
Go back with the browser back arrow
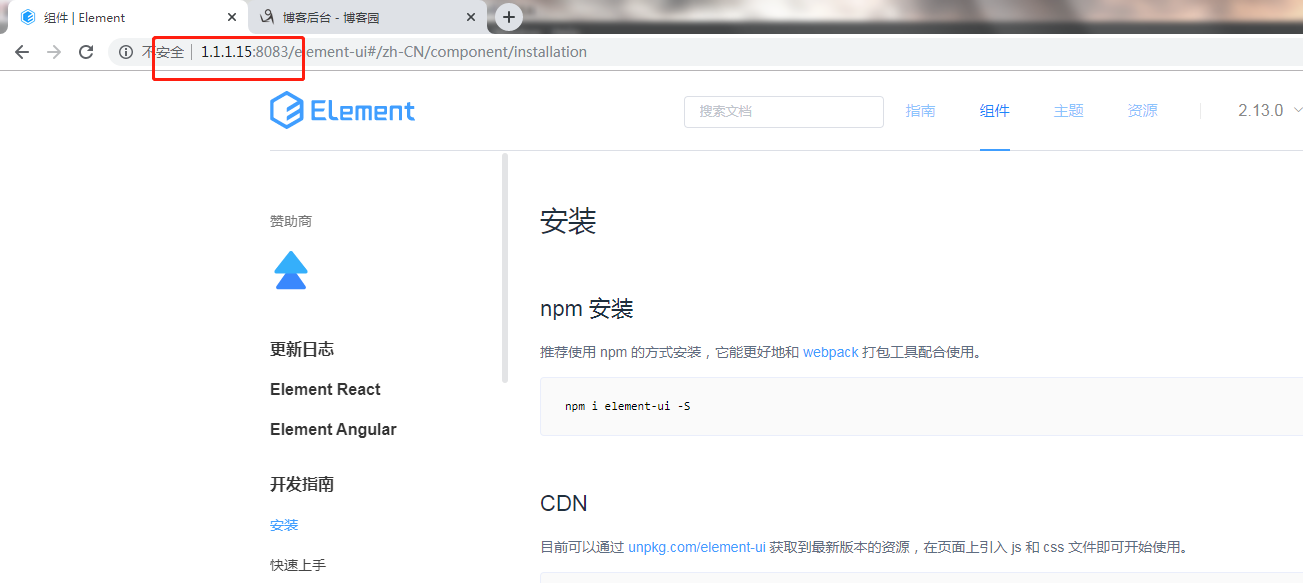pyautogui.click(x=22, y=52)
